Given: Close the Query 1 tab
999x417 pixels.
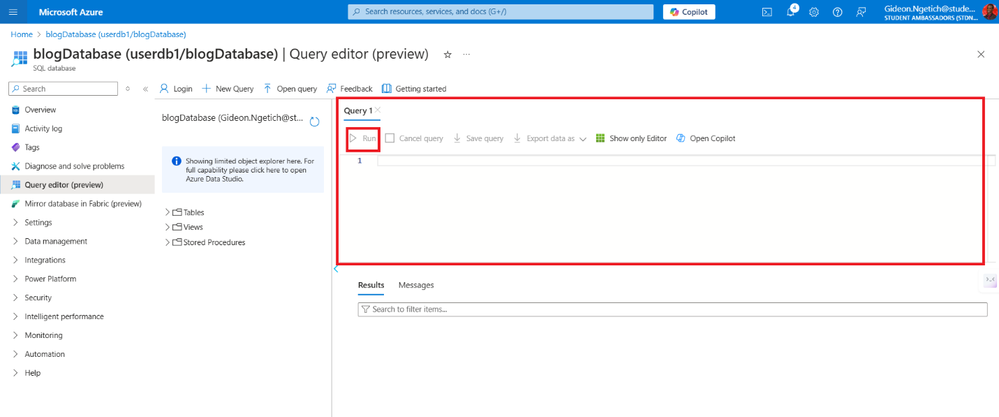Looking at the screenshot, I should pyautogui.click(x=378, y=110).
